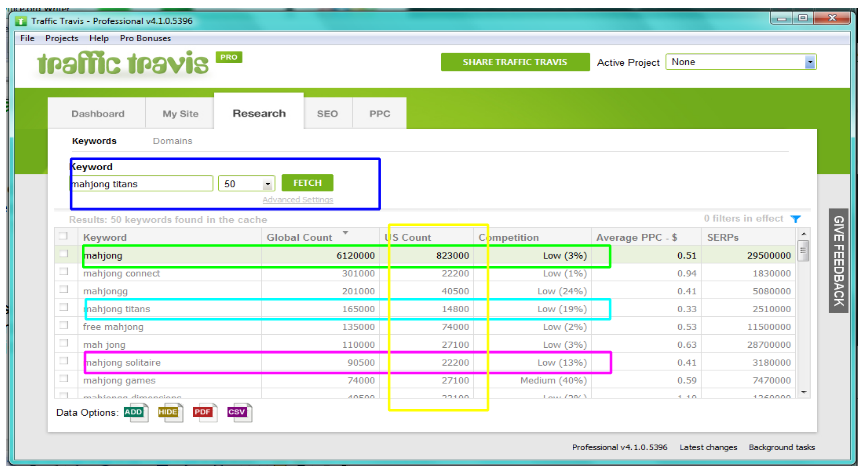This screenshot has height=472, width=865.
Task: Select the Keywords sub-tab
Action: 94,141
